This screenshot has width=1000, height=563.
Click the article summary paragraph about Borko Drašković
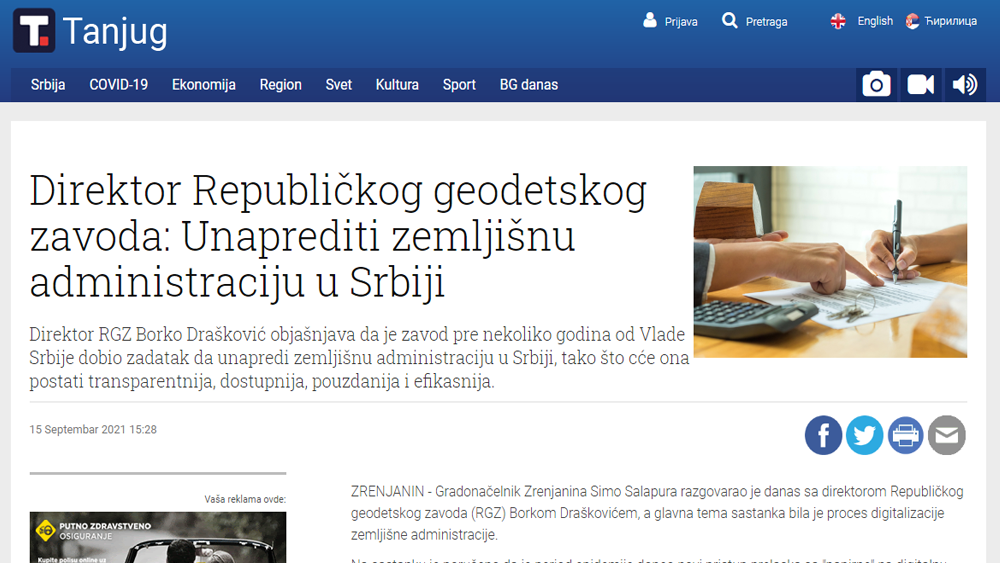pyautogui.click(x=359, y=358)
